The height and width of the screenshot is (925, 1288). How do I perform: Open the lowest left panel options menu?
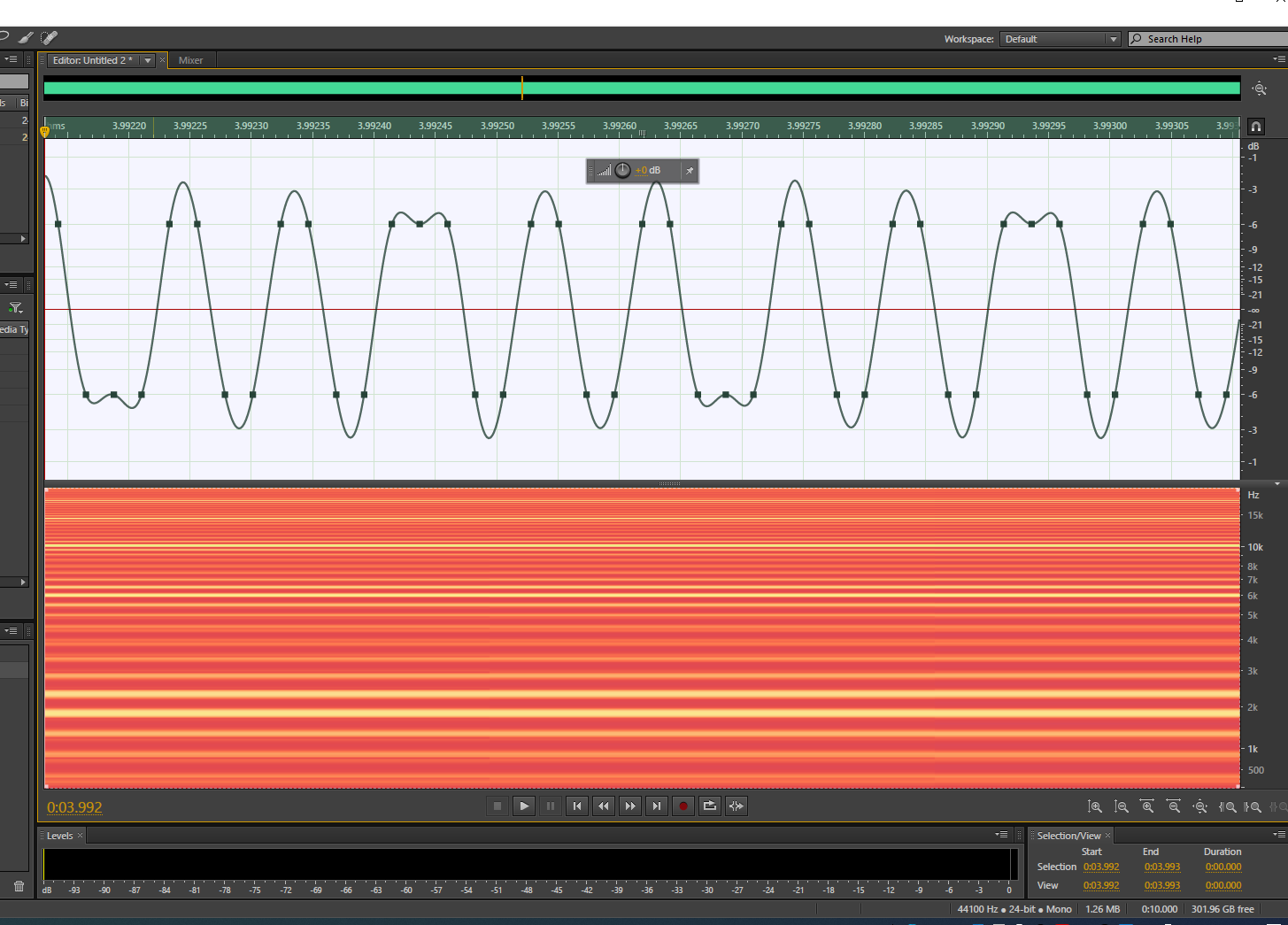tap(10, 631)
